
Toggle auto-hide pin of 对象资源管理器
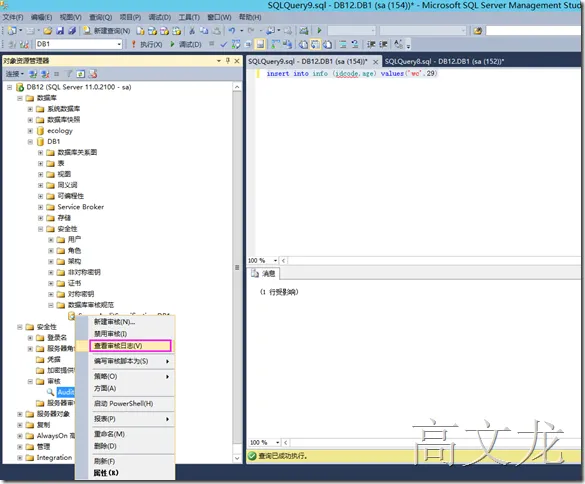[x=228, y=60]
